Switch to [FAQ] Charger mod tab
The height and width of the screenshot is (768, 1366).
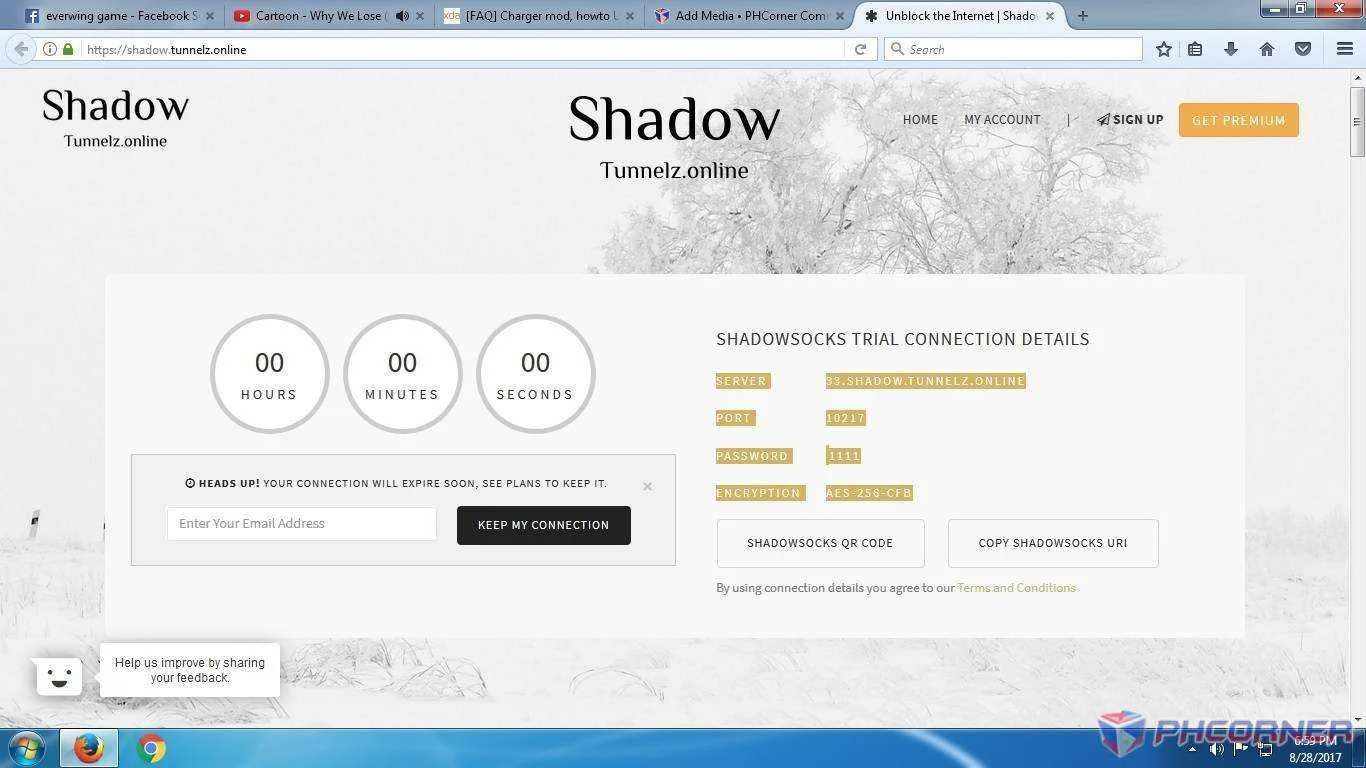click(x=540, y=16)
